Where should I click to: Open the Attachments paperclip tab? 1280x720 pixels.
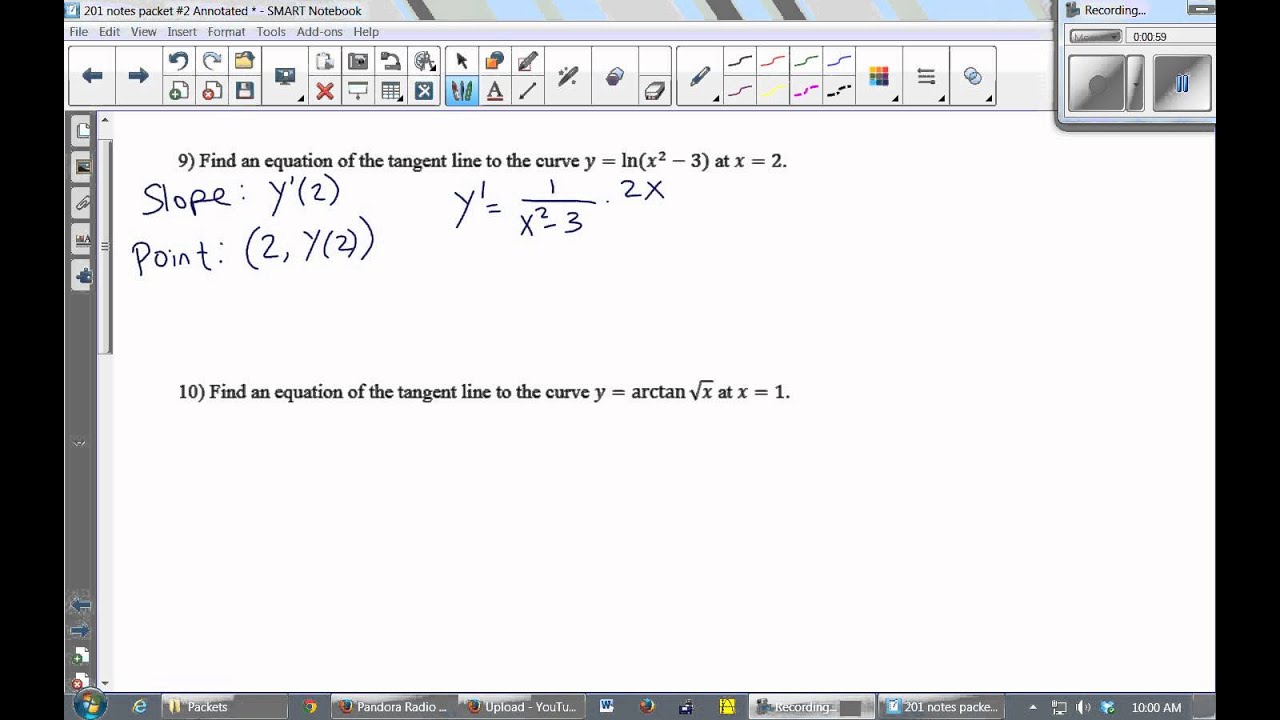pos(82,203)
